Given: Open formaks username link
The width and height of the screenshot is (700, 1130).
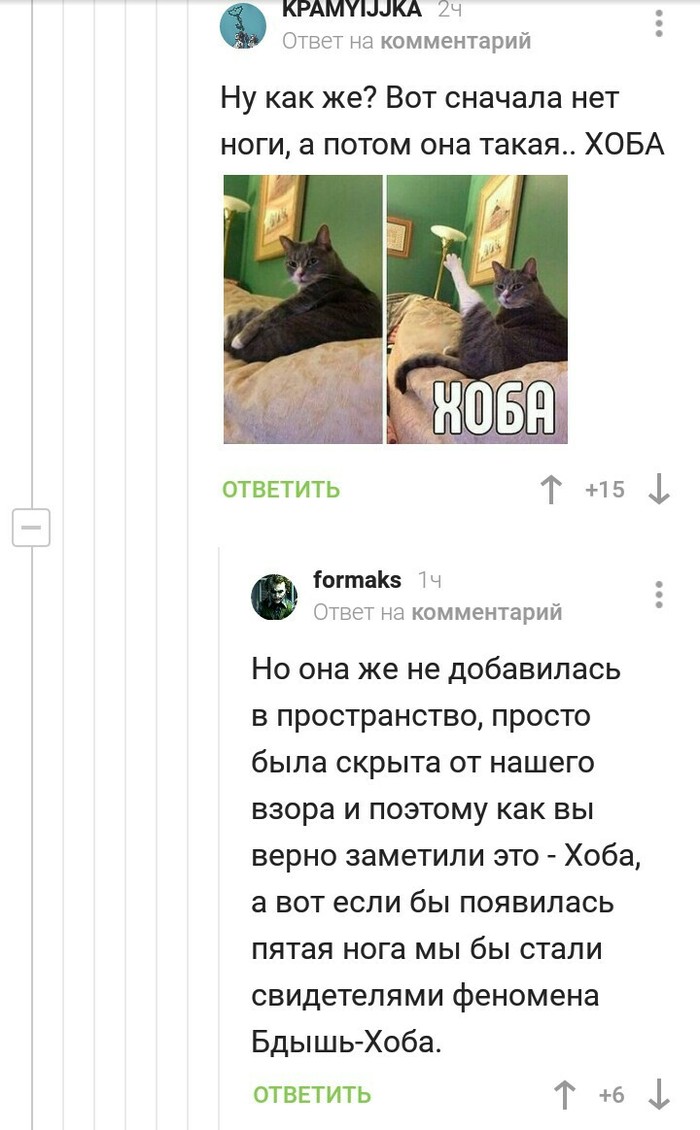Looking at the screenshot, I should (x=357, y=579).
